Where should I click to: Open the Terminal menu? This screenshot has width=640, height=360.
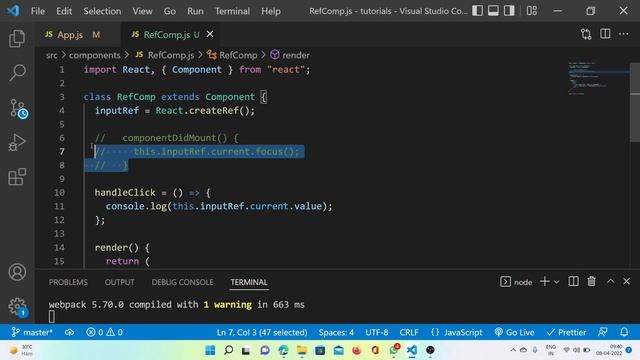click(232, 11)
